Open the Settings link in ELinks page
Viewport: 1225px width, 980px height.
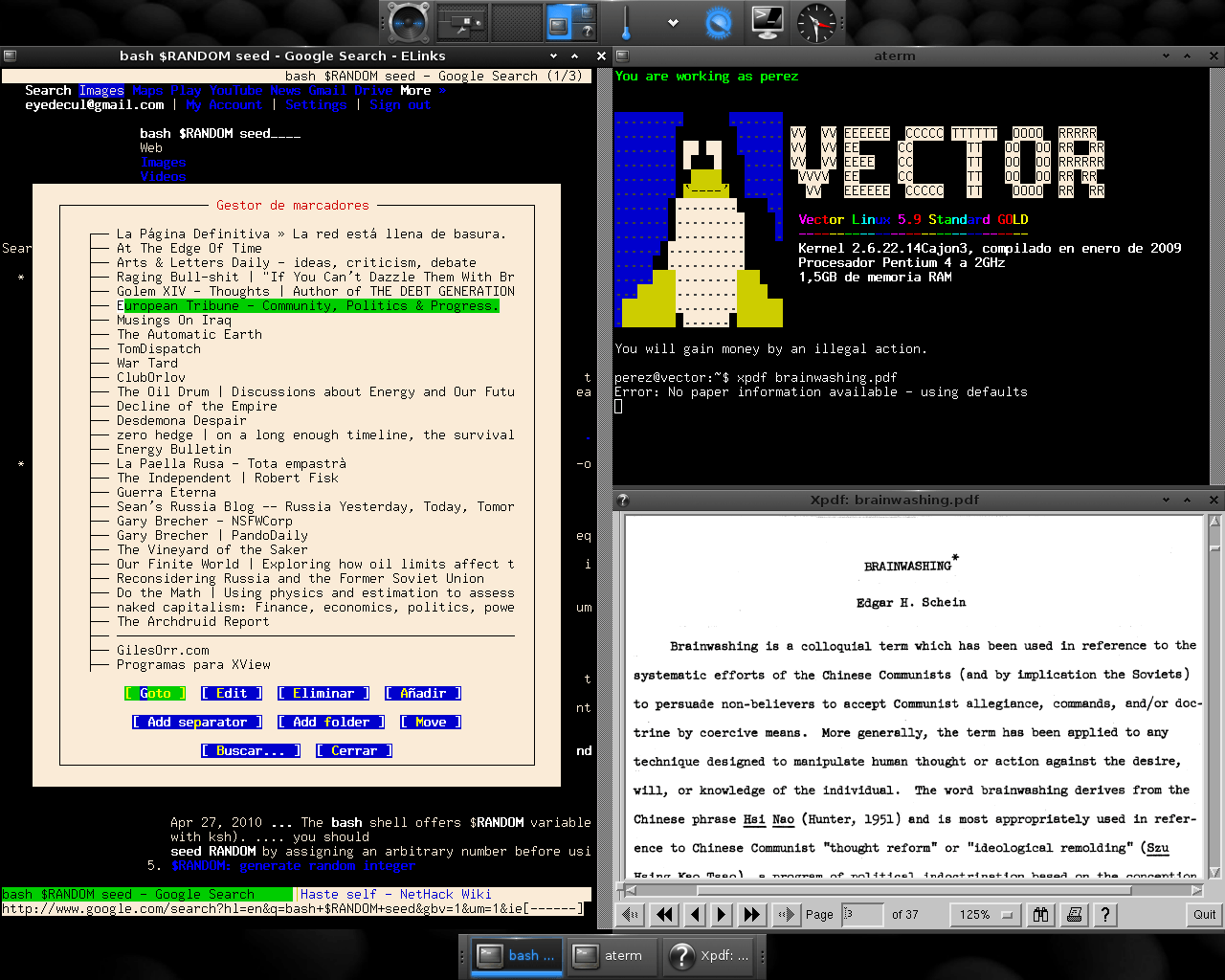[316, 105]
